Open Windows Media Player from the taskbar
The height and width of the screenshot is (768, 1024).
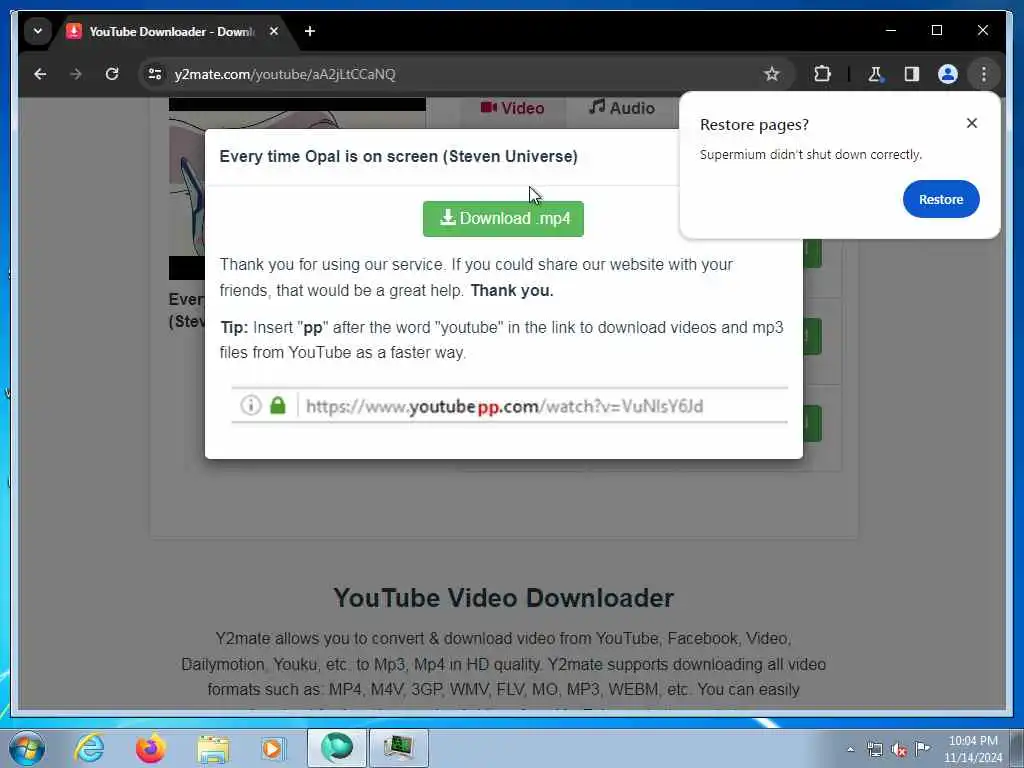click(274, 748)
